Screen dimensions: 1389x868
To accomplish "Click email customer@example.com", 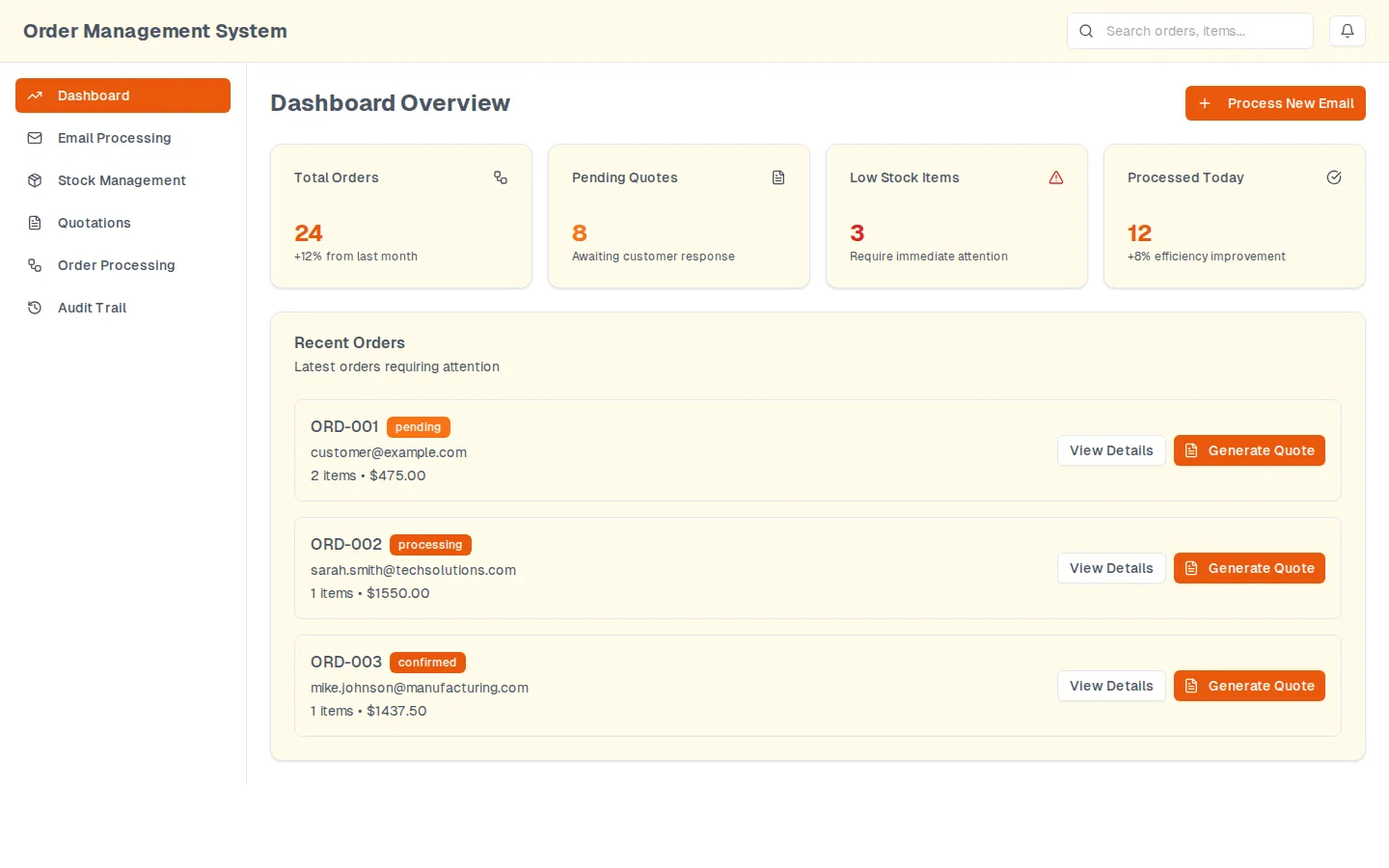I will (389, 452).
